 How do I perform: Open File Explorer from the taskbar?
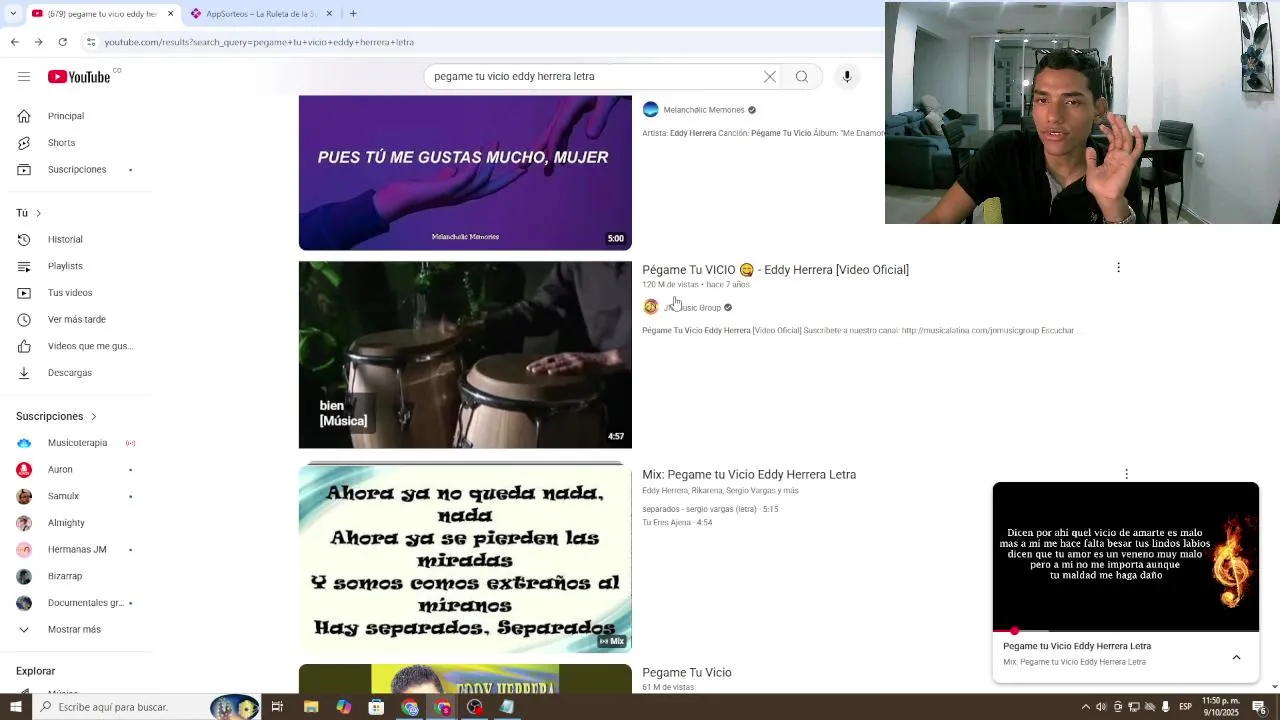[311, 707]
